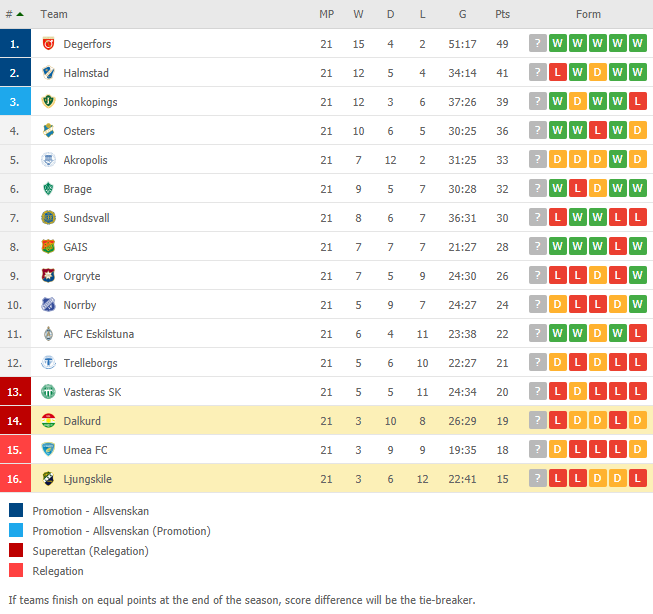Sort standings by MP column header
Image resolution: width=653 pixels, height=614 pixels.
tap(326, 14)
